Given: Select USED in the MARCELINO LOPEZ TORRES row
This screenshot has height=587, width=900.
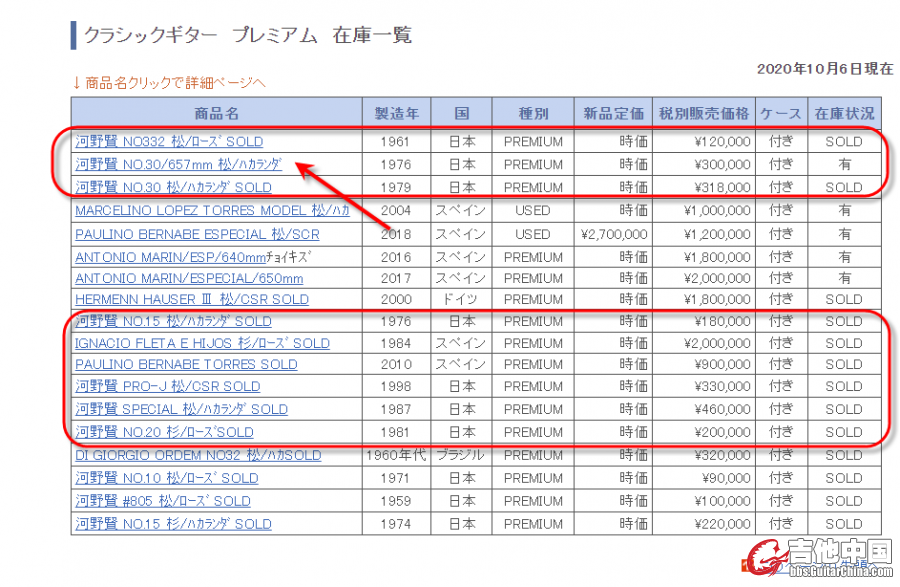Looking at the screenshot, I should [533, 211].
